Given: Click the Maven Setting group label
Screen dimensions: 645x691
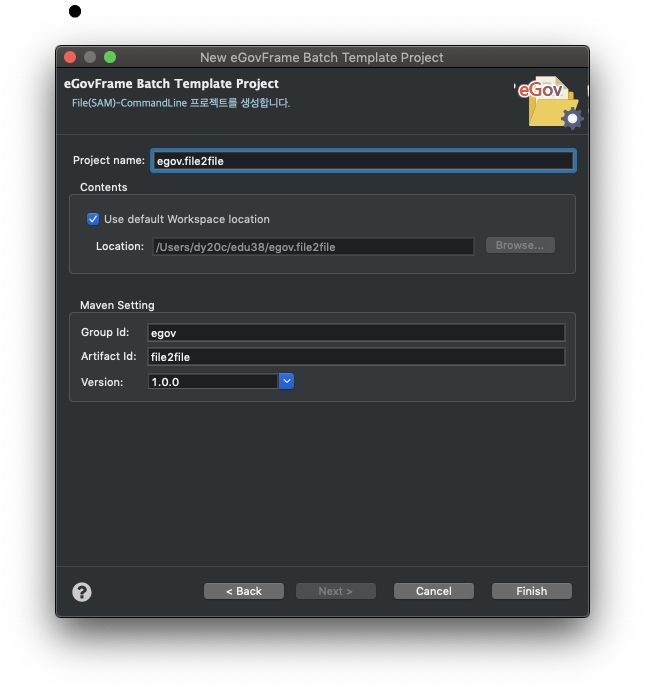Looking at the screenshot, I should click(x=117, y=305).
